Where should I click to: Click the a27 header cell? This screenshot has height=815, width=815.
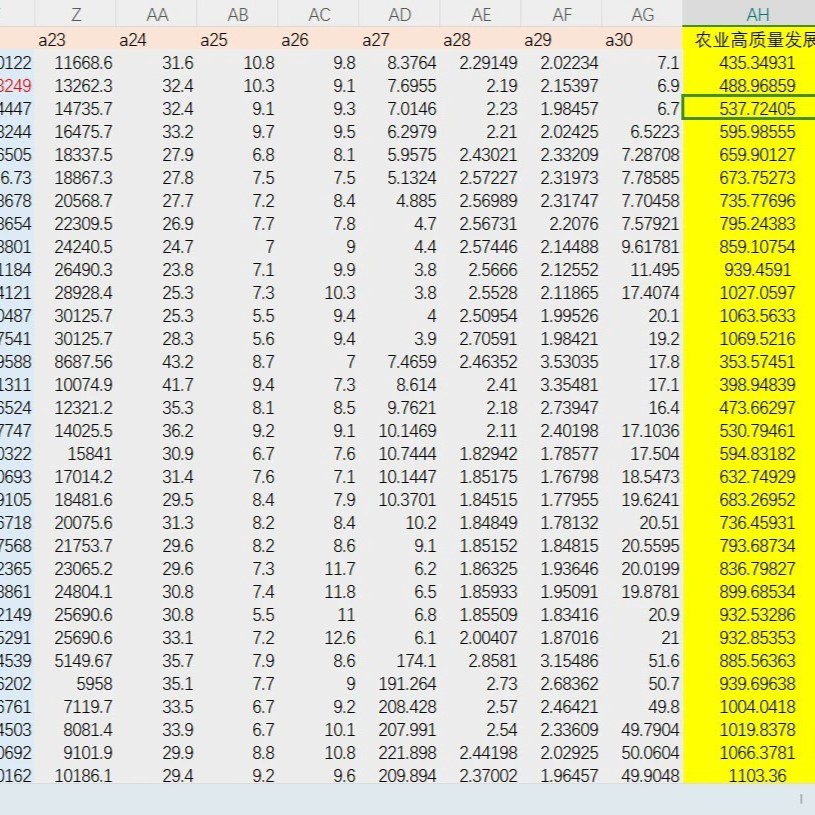coord(400,40)
